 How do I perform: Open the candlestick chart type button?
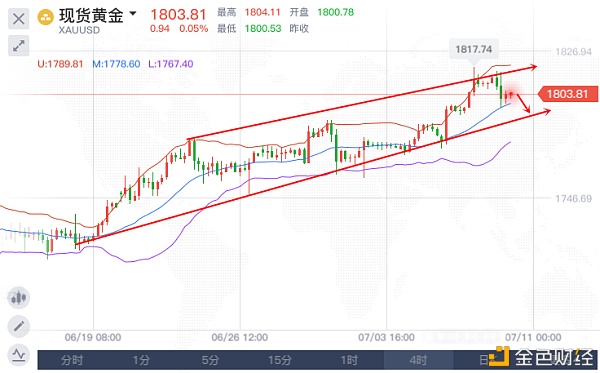tap(18, 298)
